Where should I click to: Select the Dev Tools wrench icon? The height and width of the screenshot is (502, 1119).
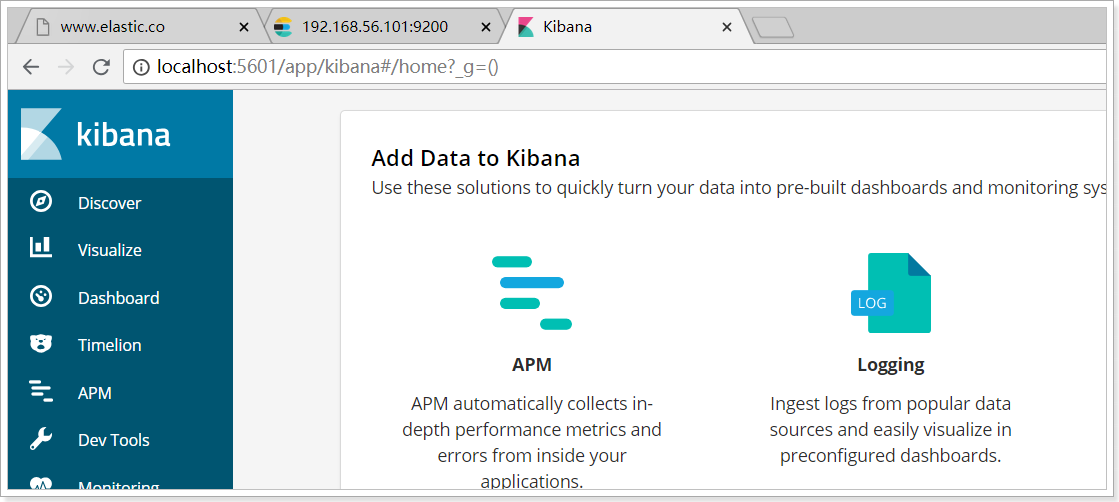tap(41, 439)
